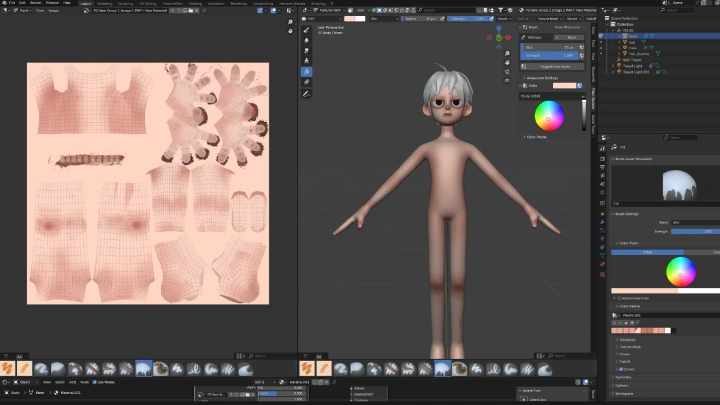720x405 pixels.
Task: Toggle the Randomize Color checkbox
Action: 621,297
